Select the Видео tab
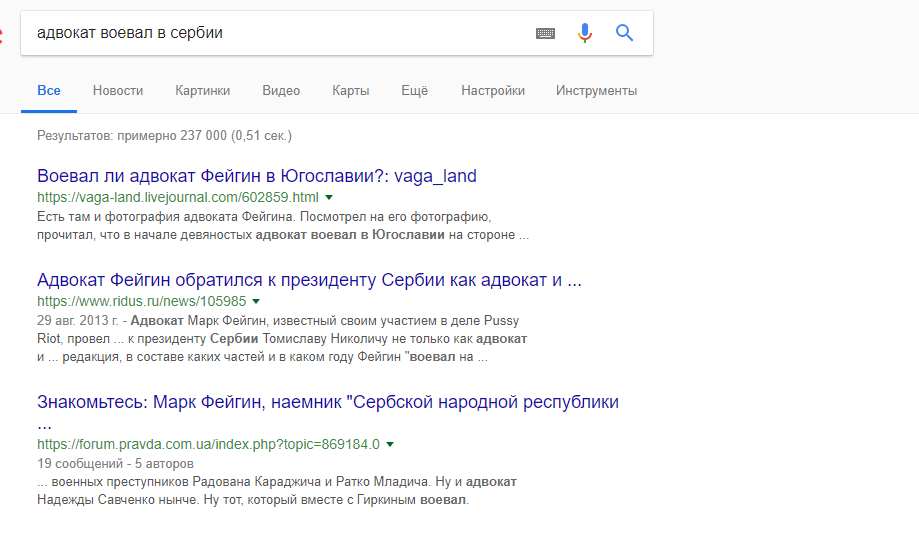 click(281, 91)
